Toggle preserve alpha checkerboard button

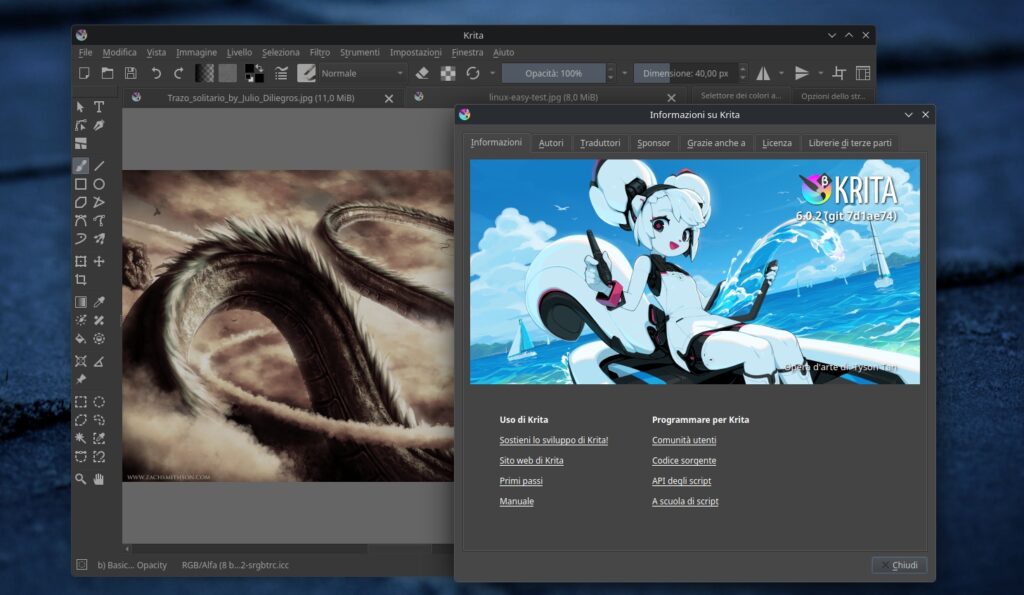pos(448,73)
